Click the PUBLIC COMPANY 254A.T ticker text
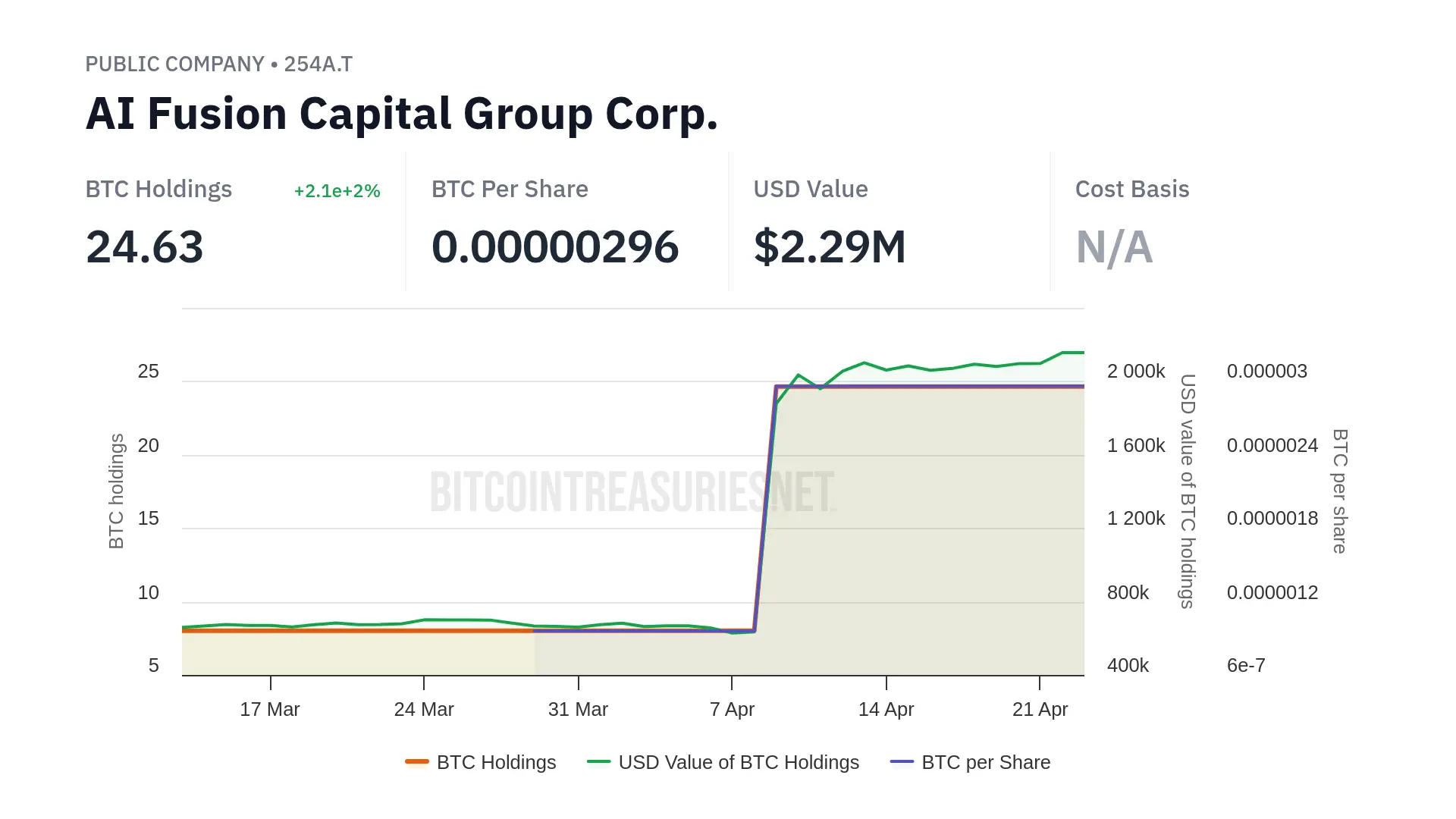The height and width of the screenshot is (819, 1456). tap(218, 64)
